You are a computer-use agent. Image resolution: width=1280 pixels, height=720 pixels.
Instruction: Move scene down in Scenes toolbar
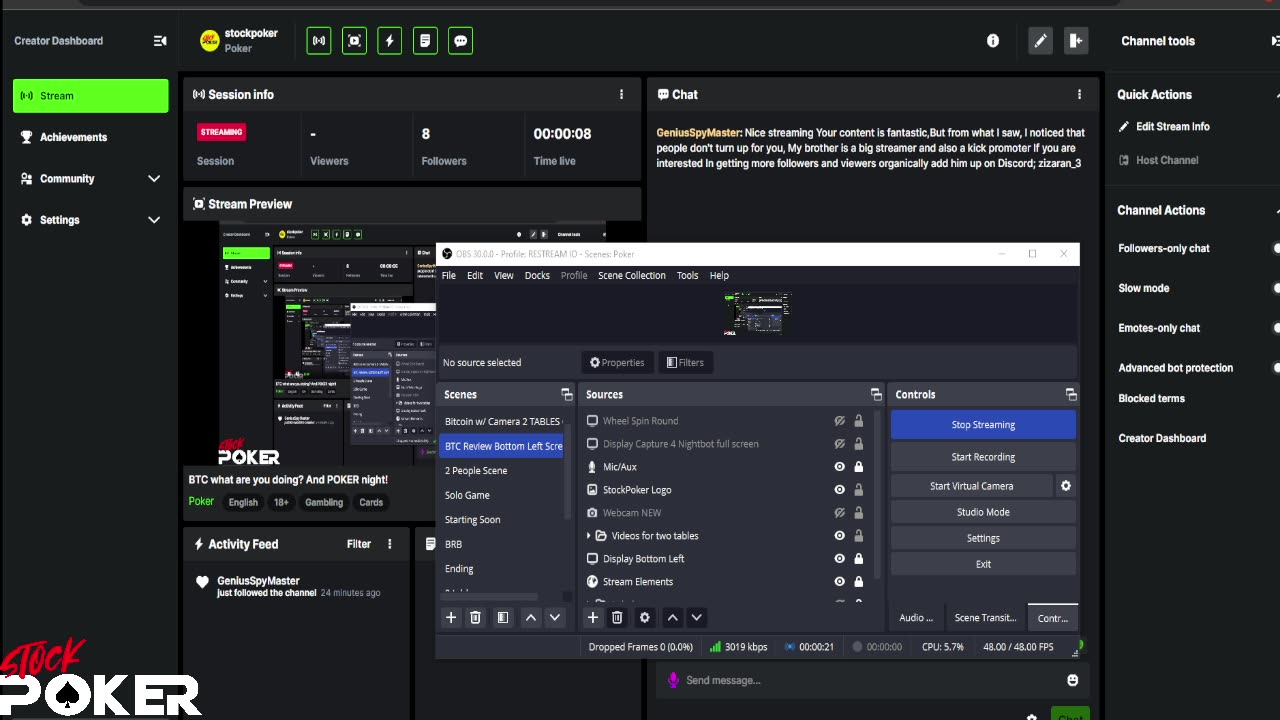(x=555, y=617)
